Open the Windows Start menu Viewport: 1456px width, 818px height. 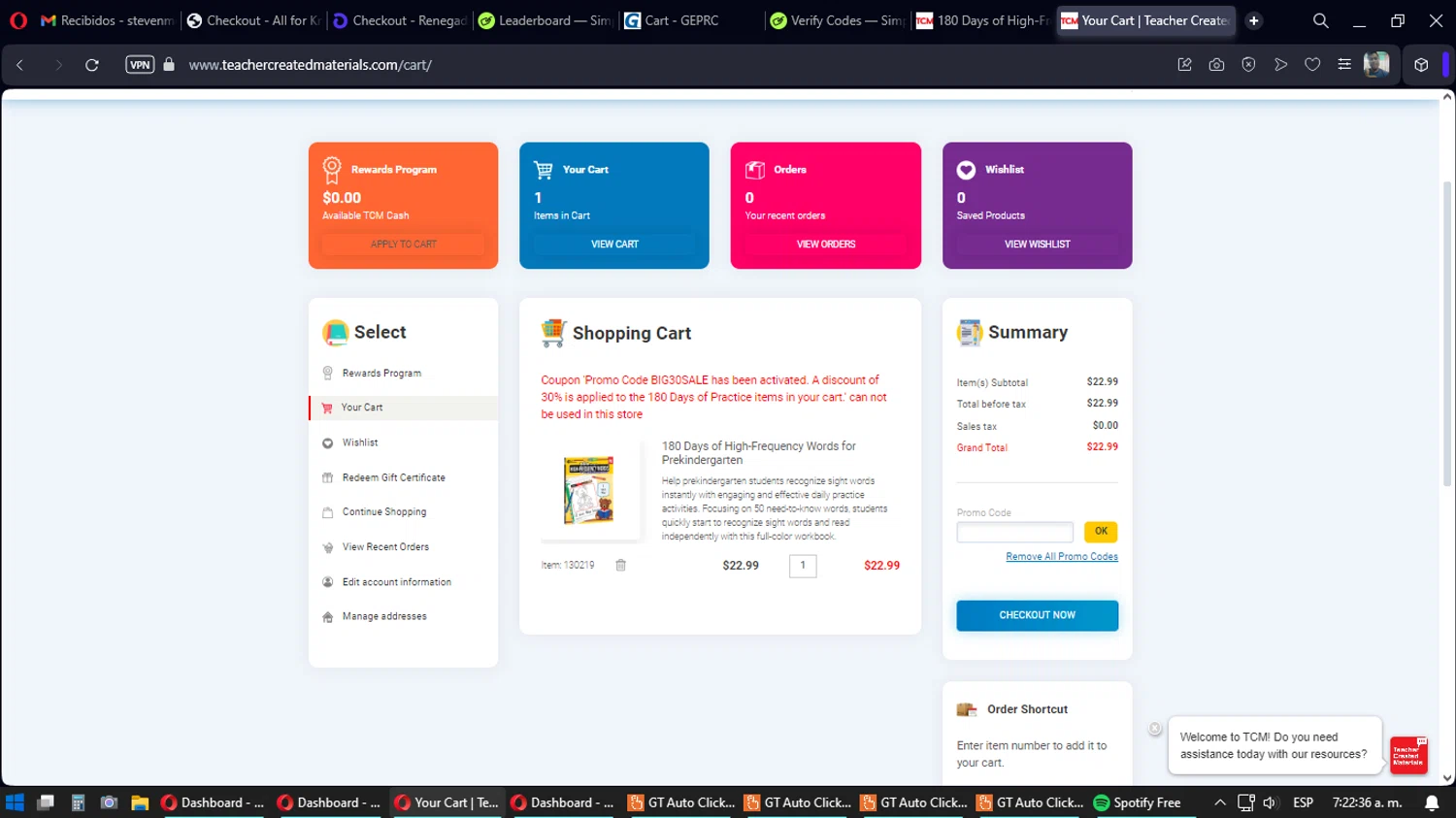(x=15, y=802)
